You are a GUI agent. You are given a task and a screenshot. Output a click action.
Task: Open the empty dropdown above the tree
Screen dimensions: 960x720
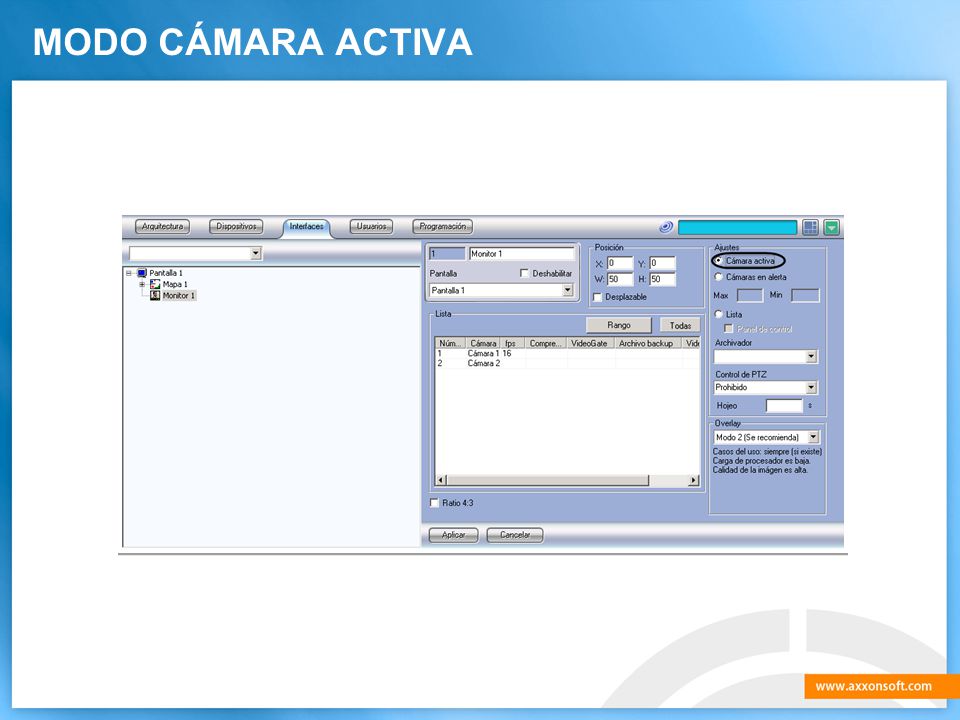click(256, 253)
